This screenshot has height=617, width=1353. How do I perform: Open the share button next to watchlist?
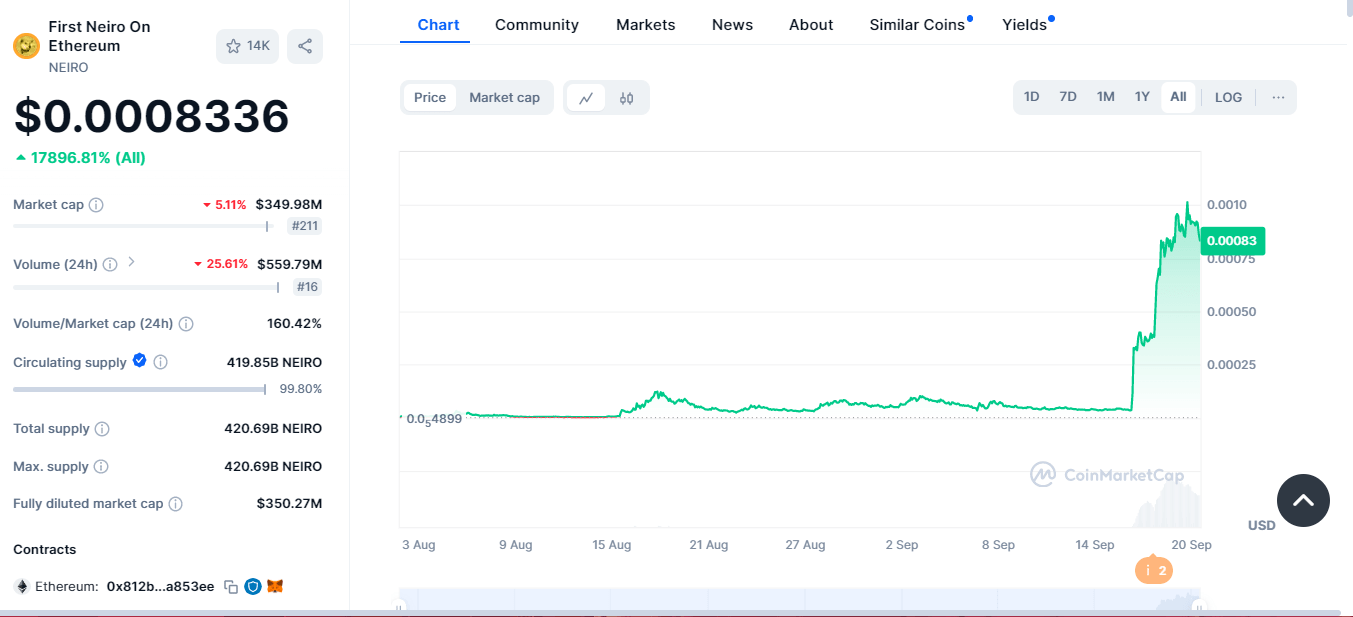[305, 46]
